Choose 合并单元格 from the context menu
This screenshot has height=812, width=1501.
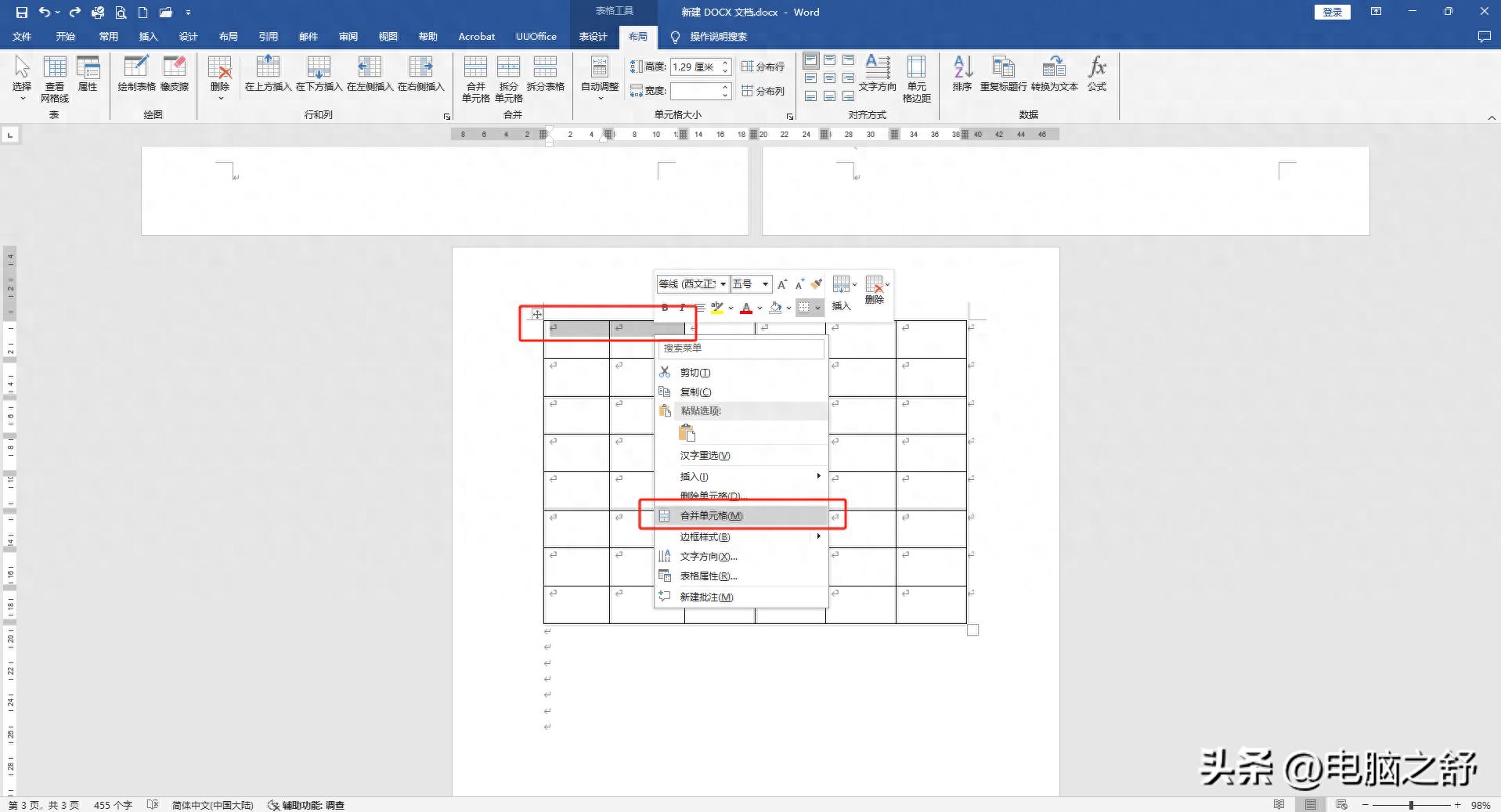point(709,515)
